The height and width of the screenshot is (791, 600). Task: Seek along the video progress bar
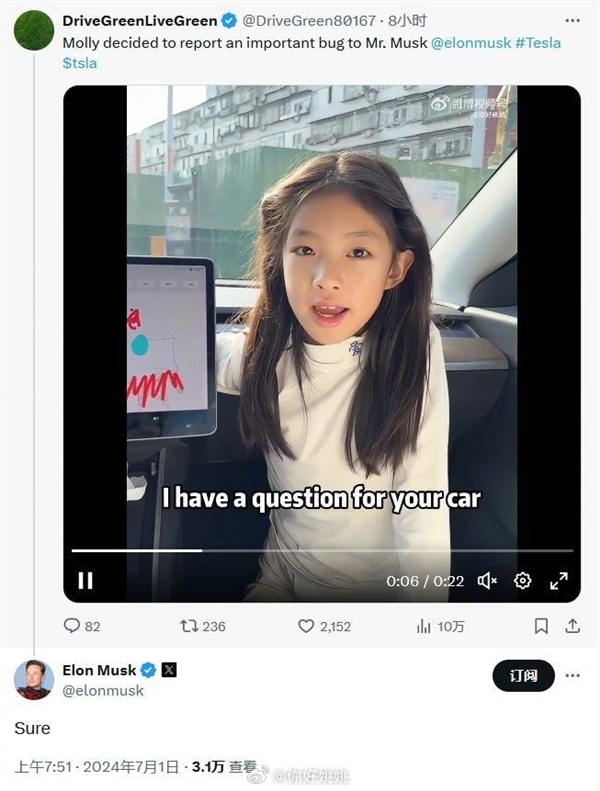(322, 550)
